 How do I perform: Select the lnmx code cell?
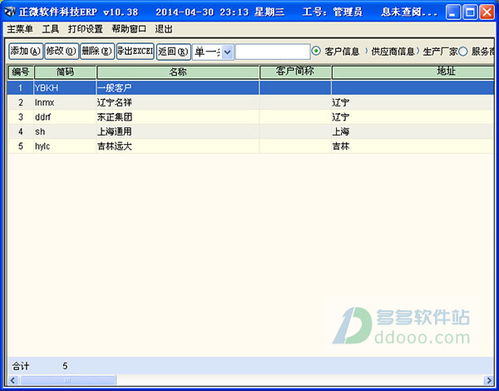click(65, 102)
